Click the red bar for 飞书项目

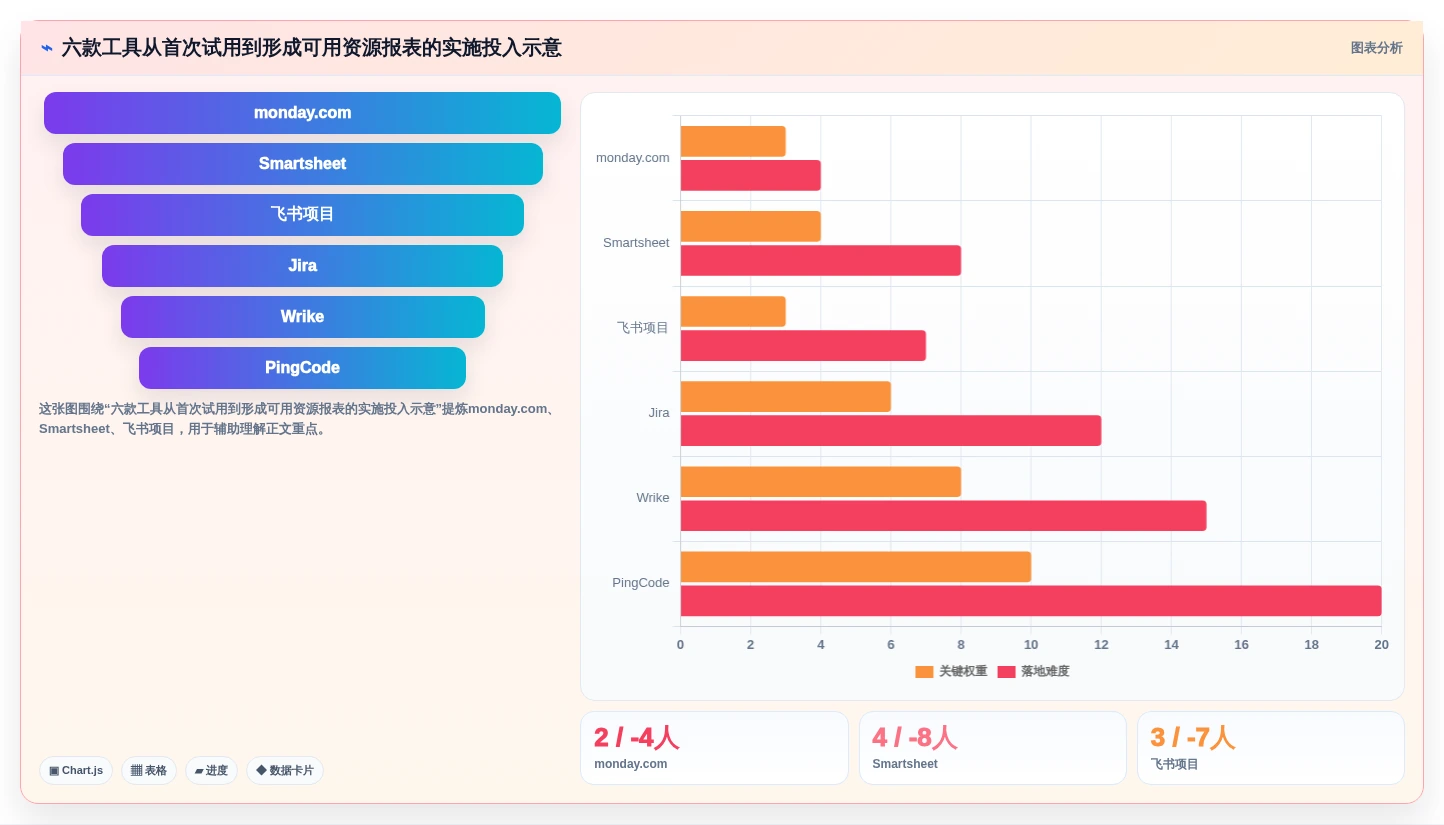click(803, 345)
